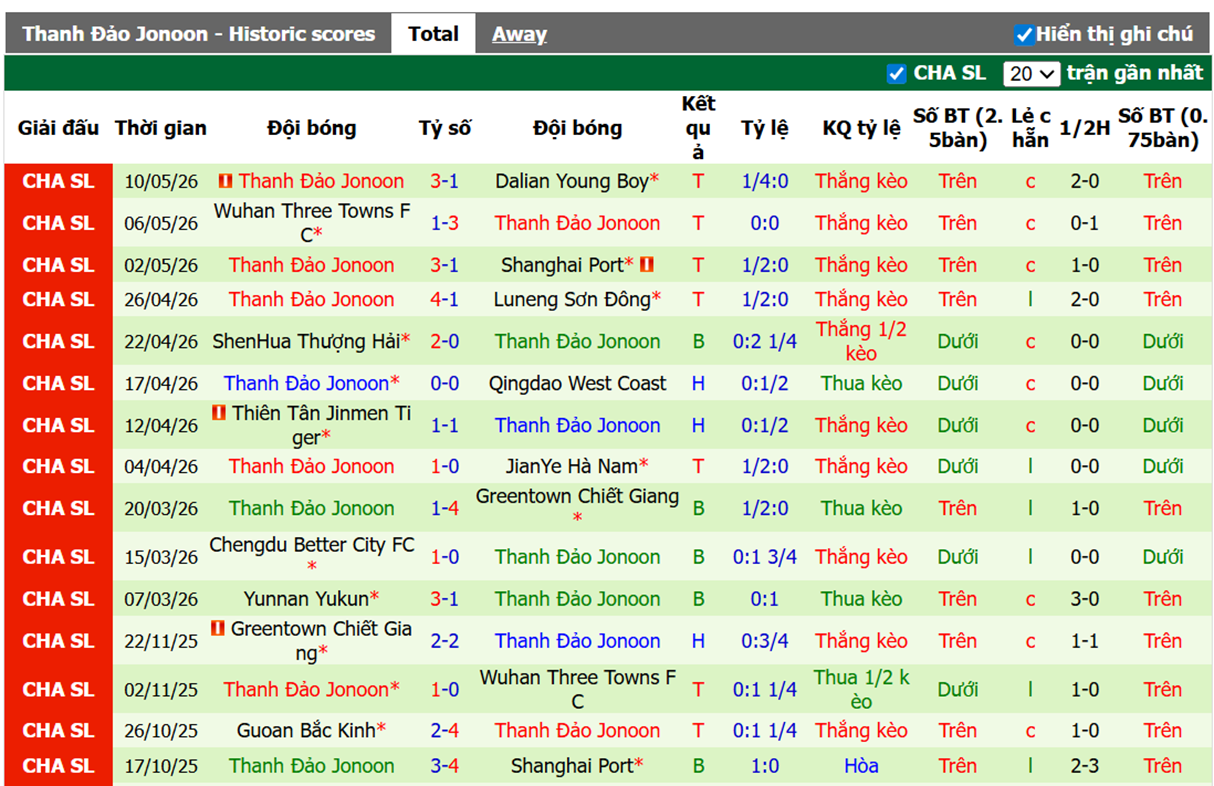Click score 0-0 versus Qingdao West Coast
1214x786 pixels.
tap(445, 383)
